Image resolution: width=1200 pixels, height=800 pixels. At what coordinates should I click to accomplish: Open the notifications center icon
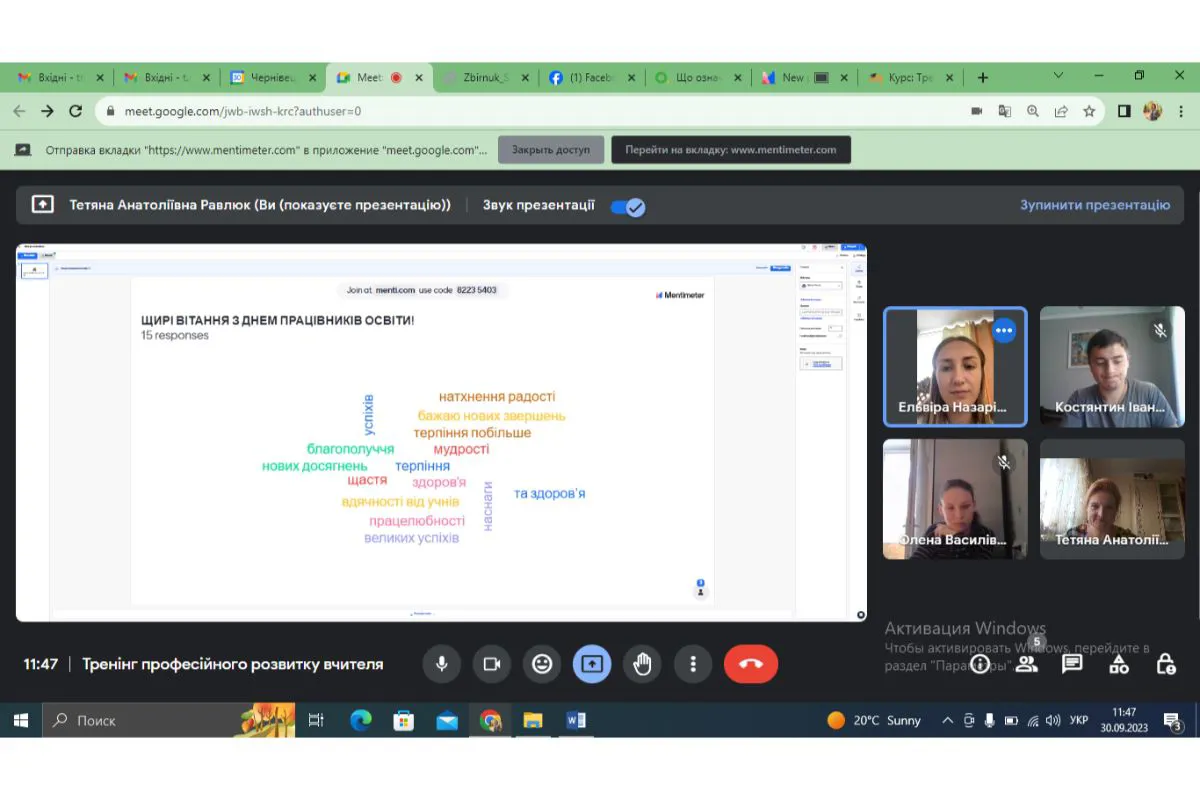pyautogui.click(x=1173, y=721)
